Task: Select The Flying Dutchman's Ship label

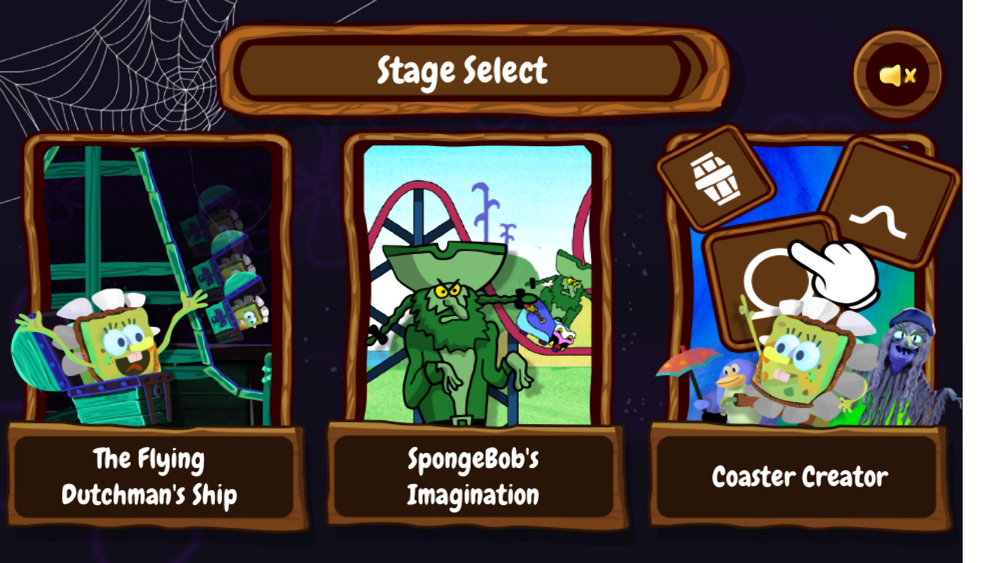Action: click(x=149, y=476)
